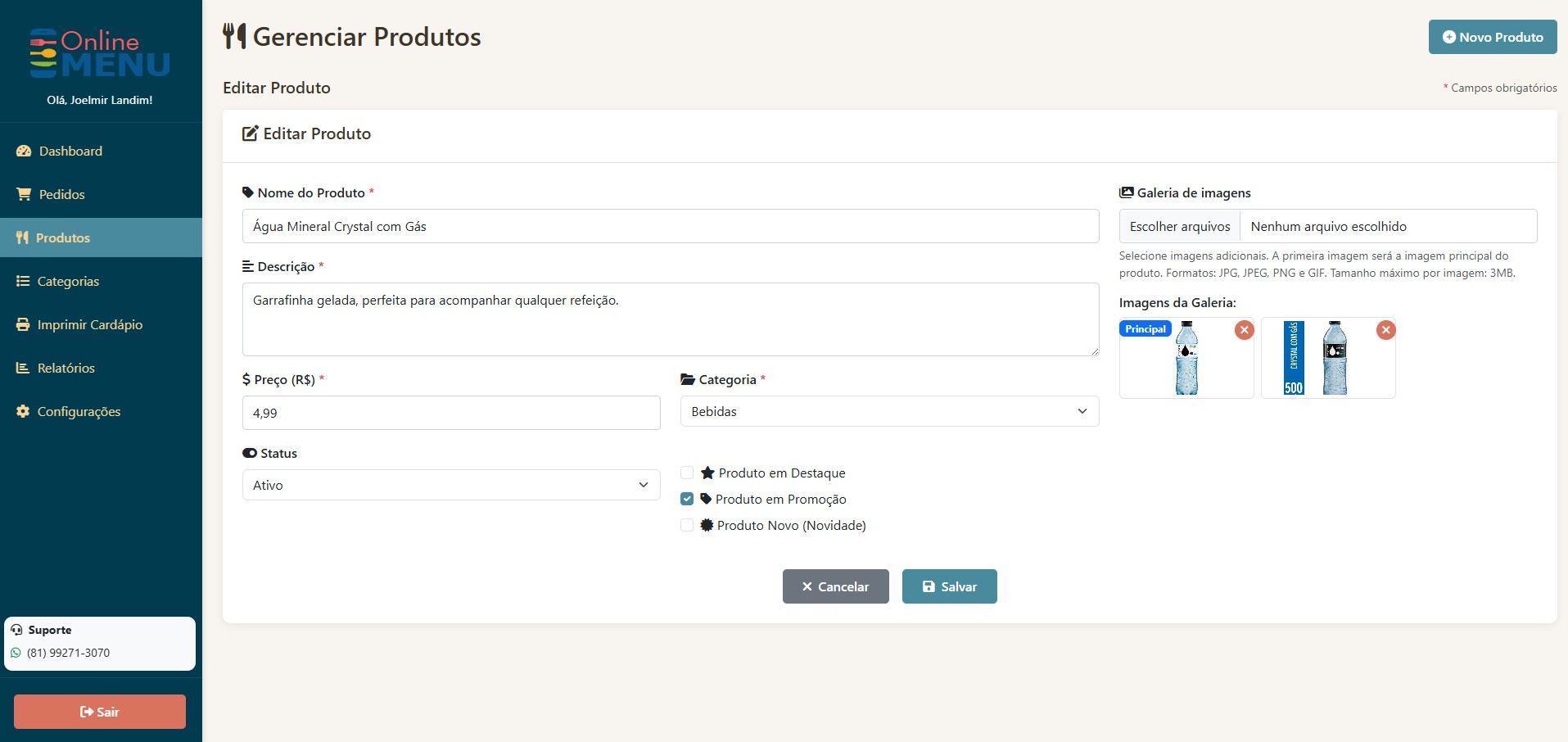Viewport: 1568px width, 742px height.
Task: Remove the second gallery image with the red X
Action: [x=1385, y=330]
